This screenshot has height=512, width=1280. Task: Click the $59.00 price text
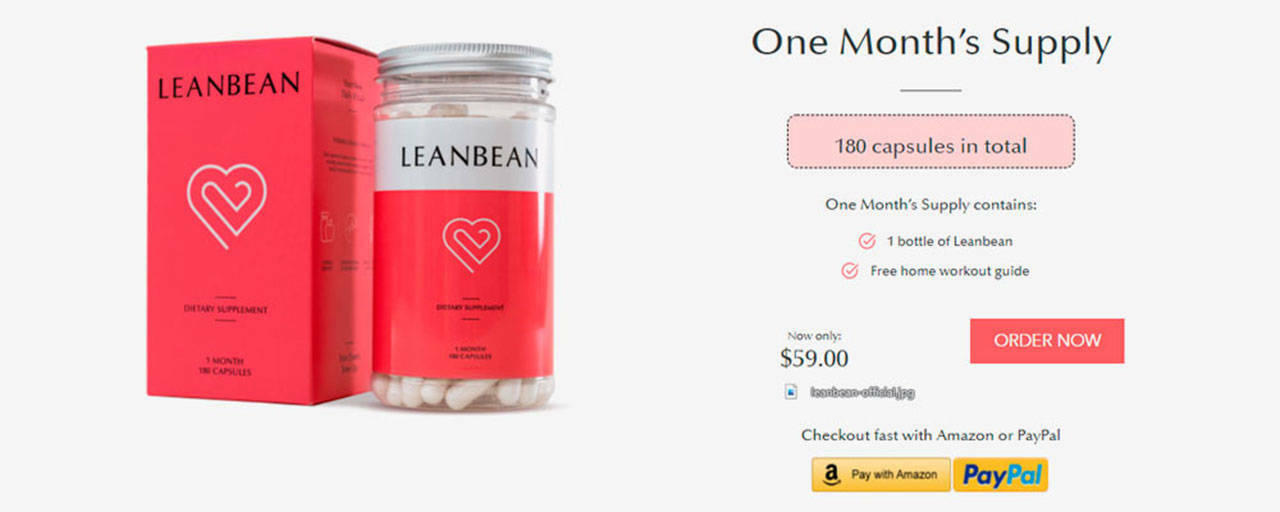tap(814, 357)
